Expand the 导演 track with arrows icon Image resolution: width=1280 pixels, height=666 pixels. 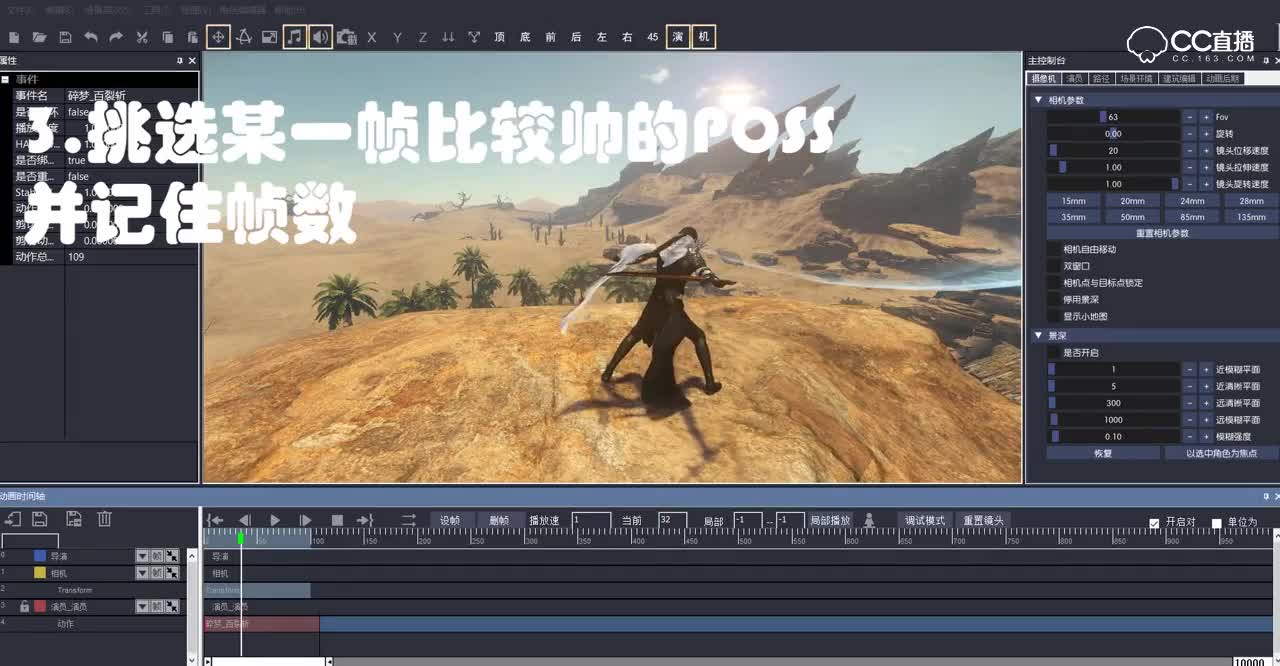(x=172, y=556)
